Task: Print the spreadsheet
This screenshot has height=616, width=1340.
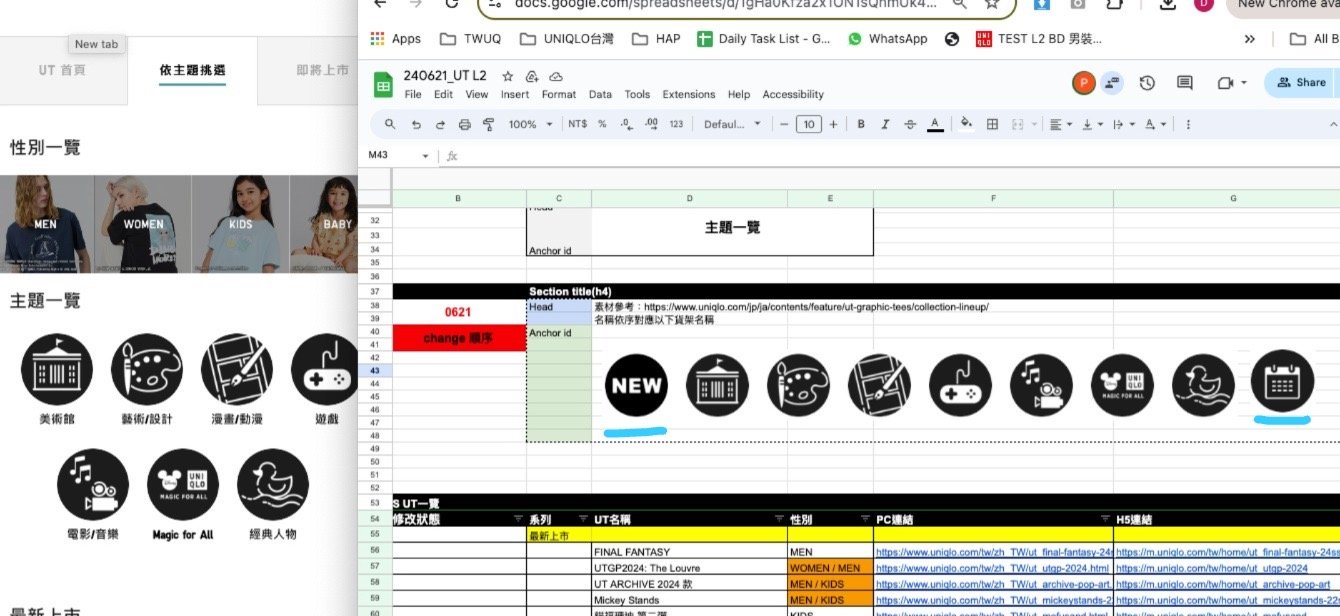Action: tap(464, 125)
